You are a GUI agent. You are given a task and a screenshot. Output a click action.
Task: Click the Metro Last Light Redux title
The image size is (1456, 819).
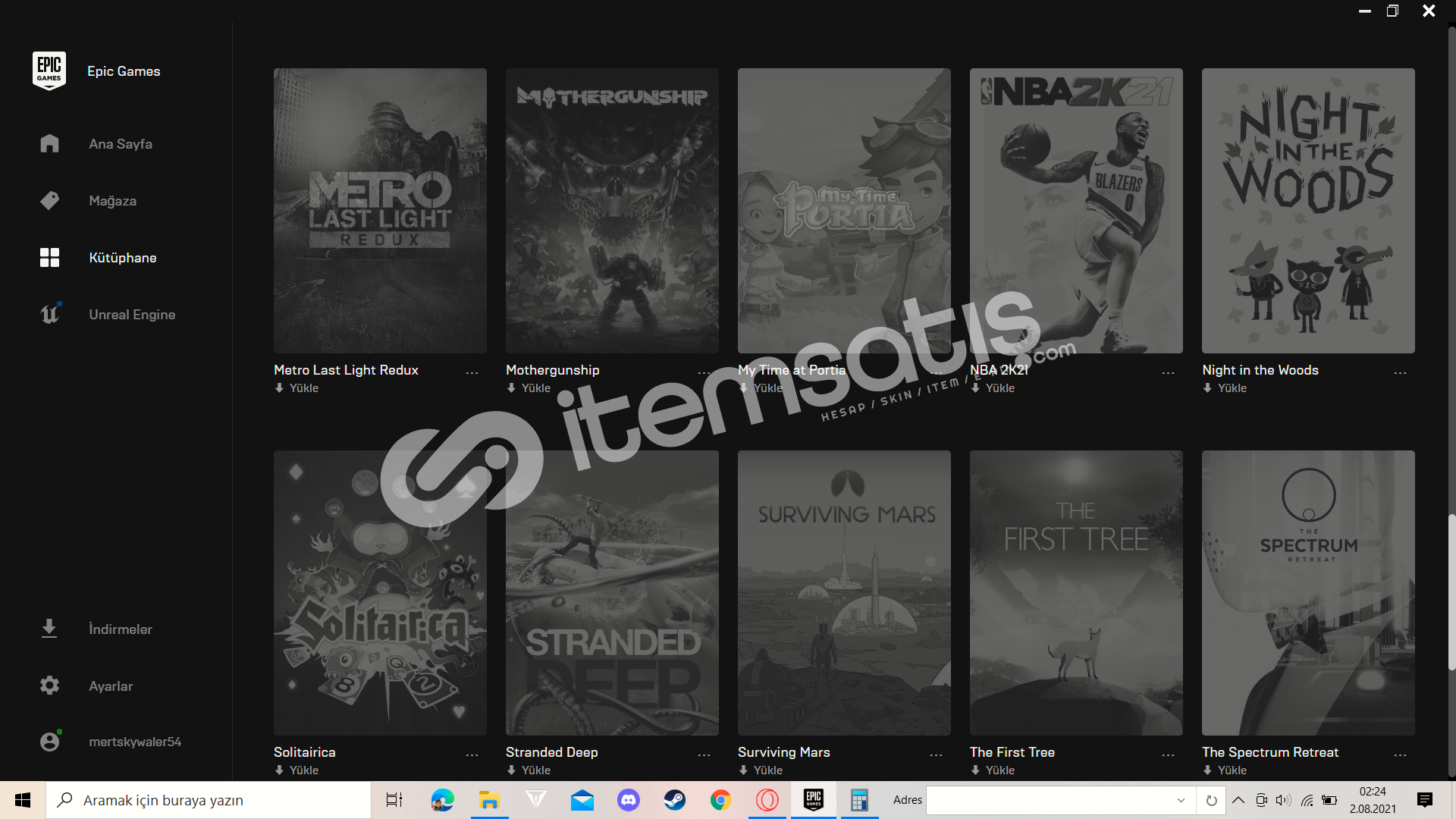[x=346, y=370]
